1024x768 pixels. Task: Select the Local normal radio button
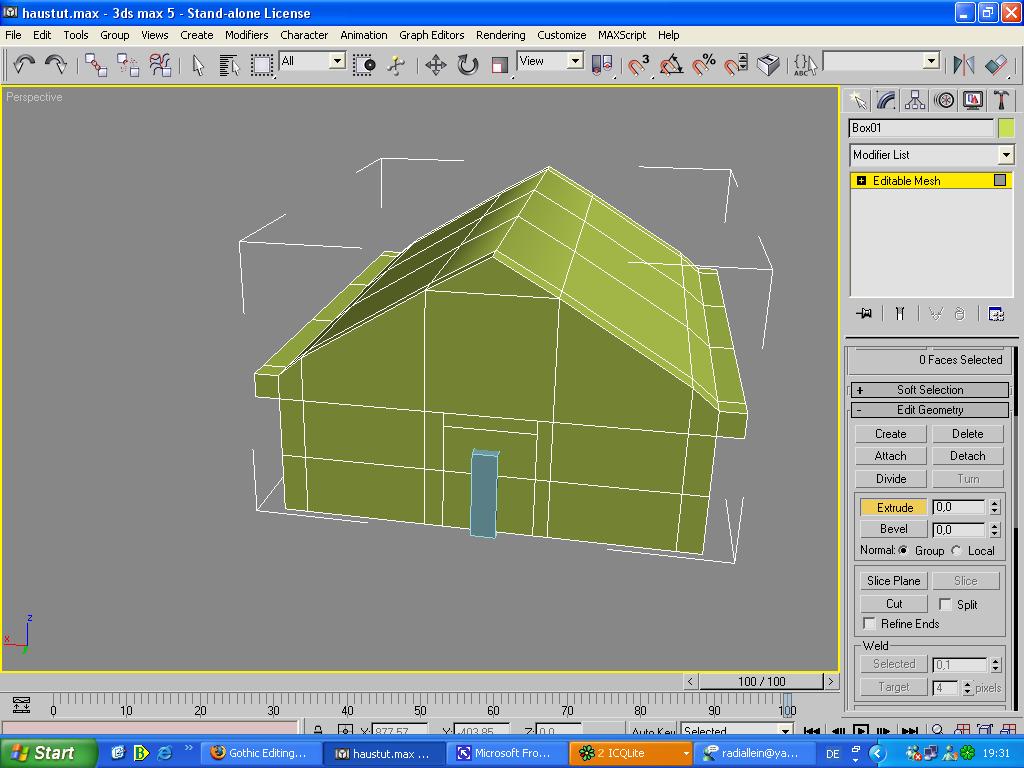(x=956, y=551)
